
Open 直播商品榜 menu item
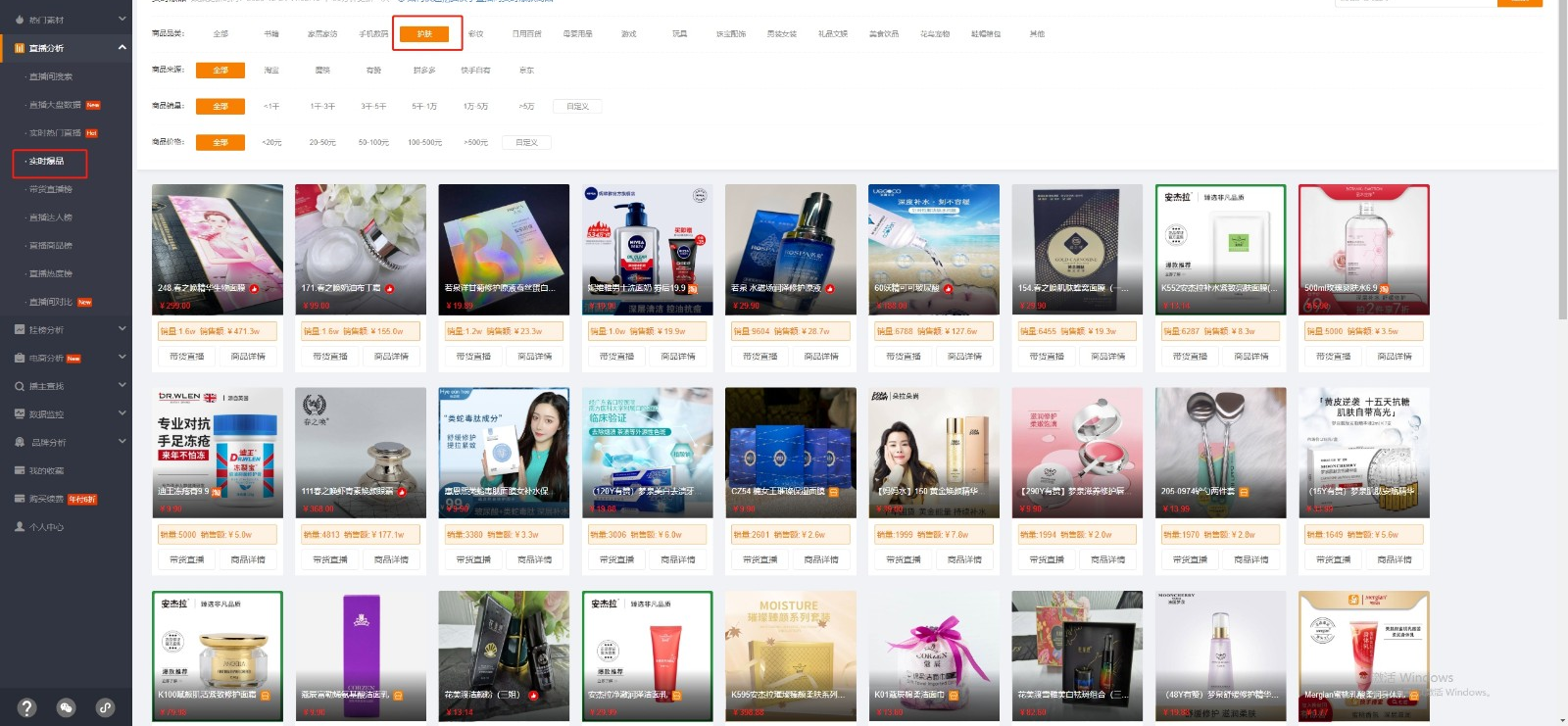[x=50, y=245]
